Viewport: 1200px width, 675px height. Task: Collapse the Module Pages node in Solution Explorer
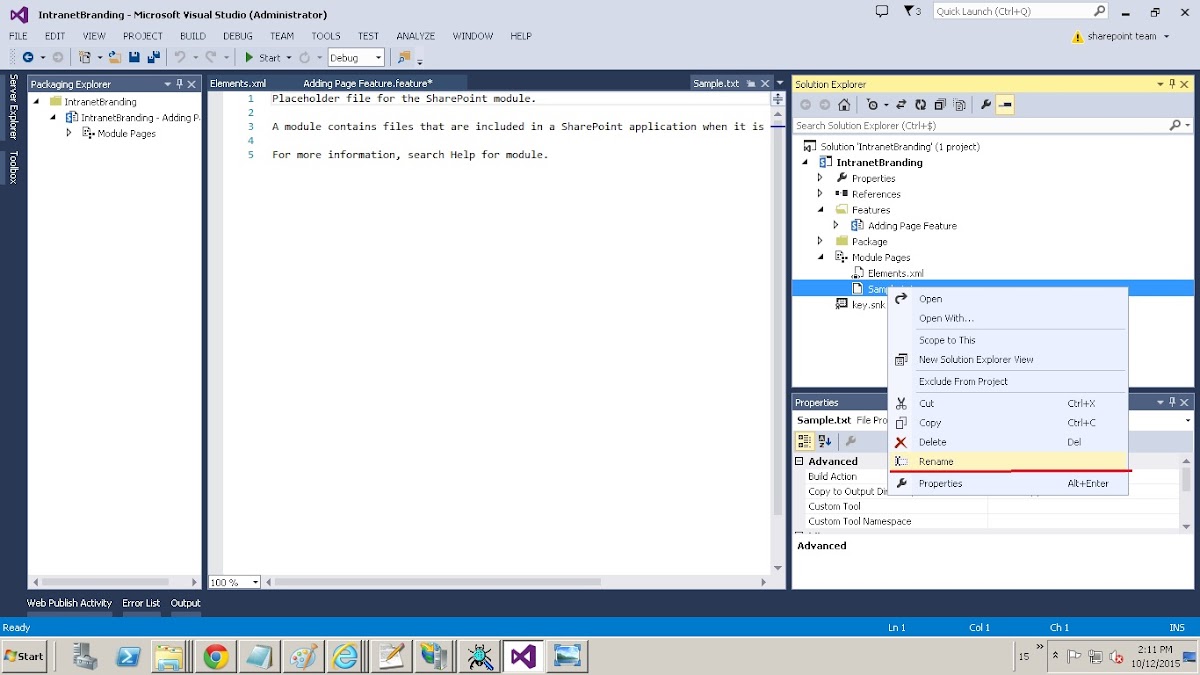(821, 257)
